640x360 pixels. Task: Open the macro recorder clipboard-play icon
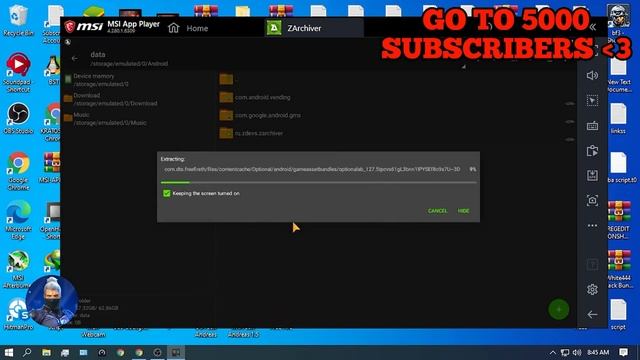click(592, 151)
